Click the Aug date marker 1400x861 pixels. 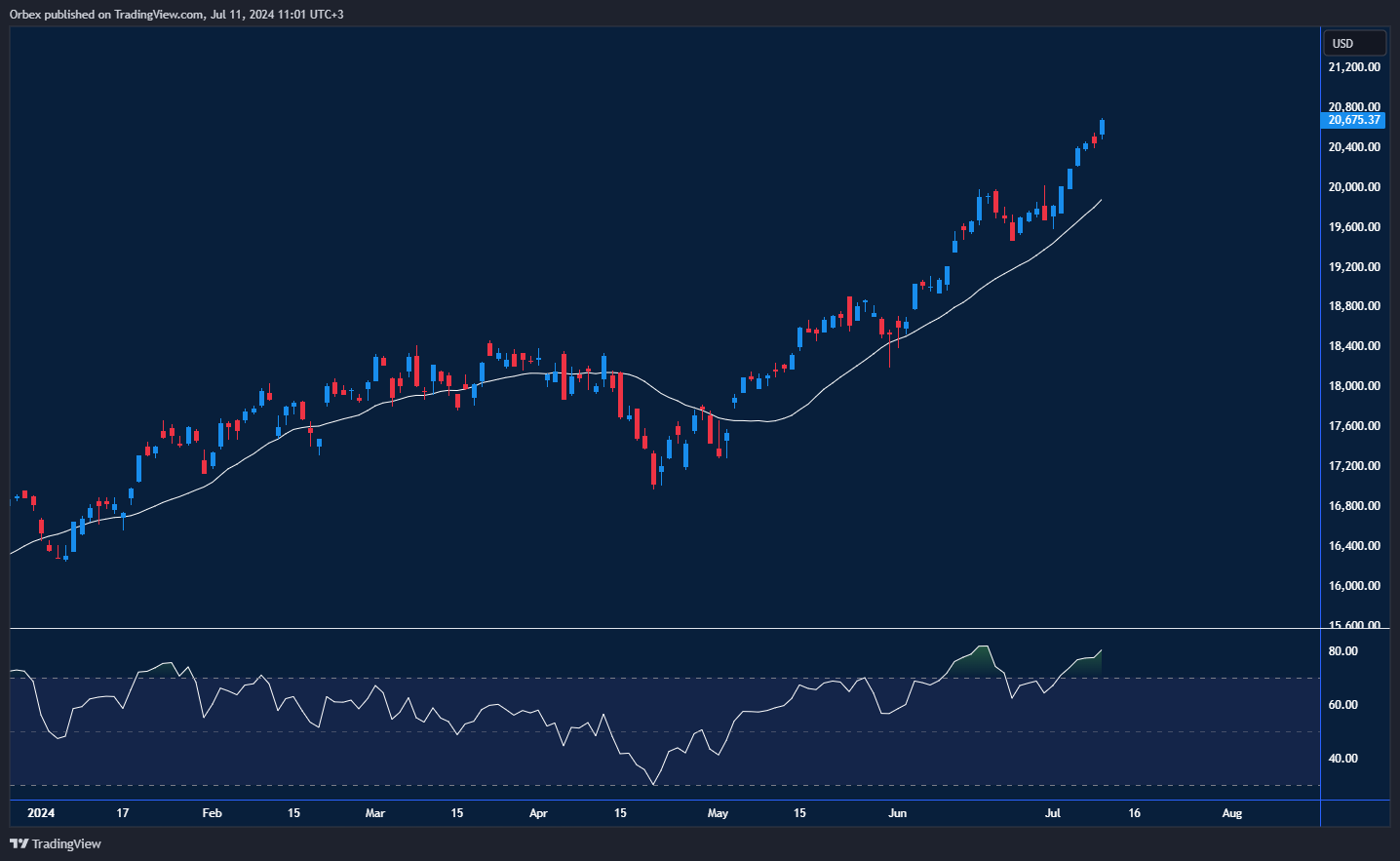tap(1231, 813)
